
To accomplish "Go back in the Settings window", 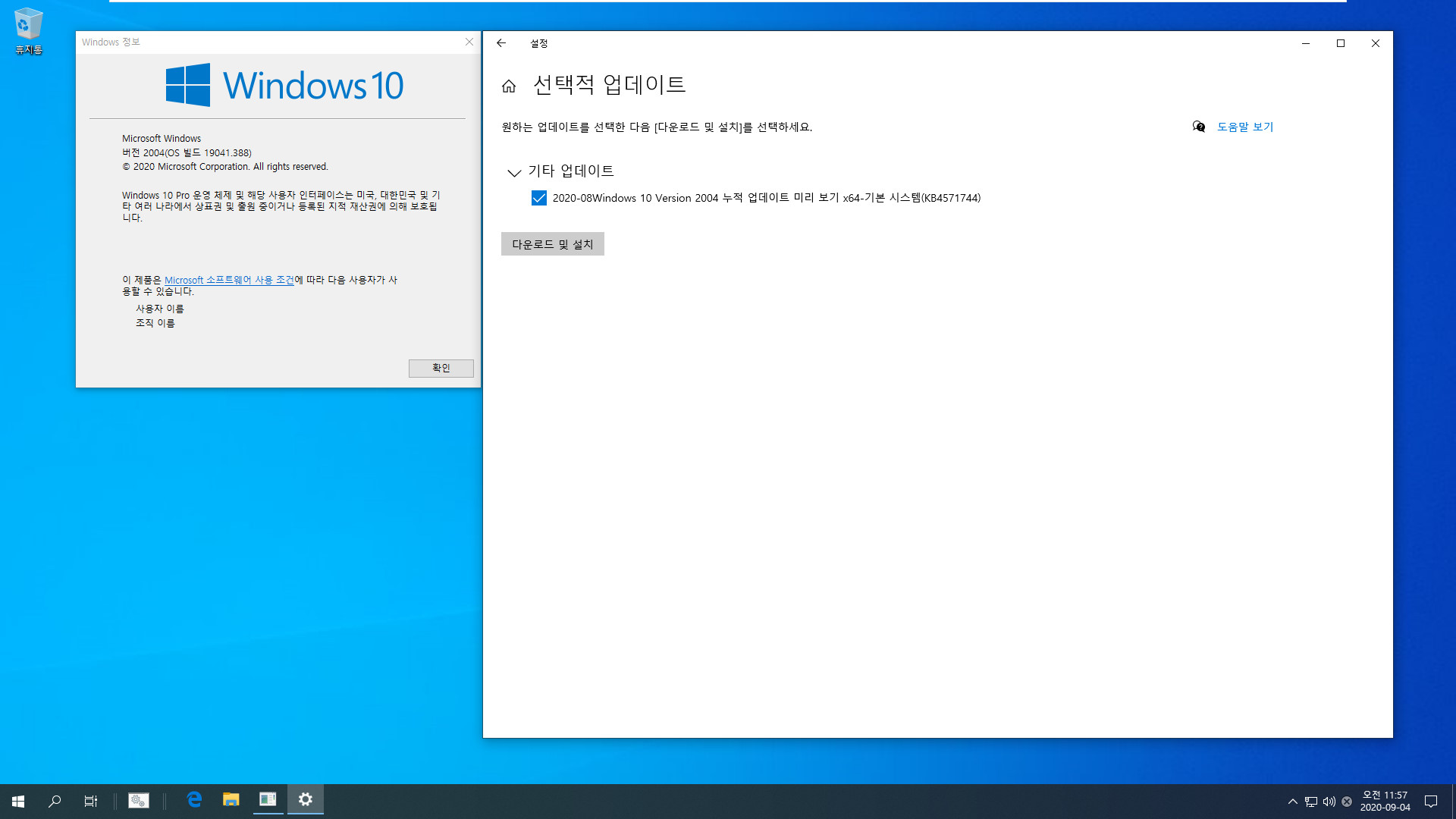I will click(x=501, y=43).
